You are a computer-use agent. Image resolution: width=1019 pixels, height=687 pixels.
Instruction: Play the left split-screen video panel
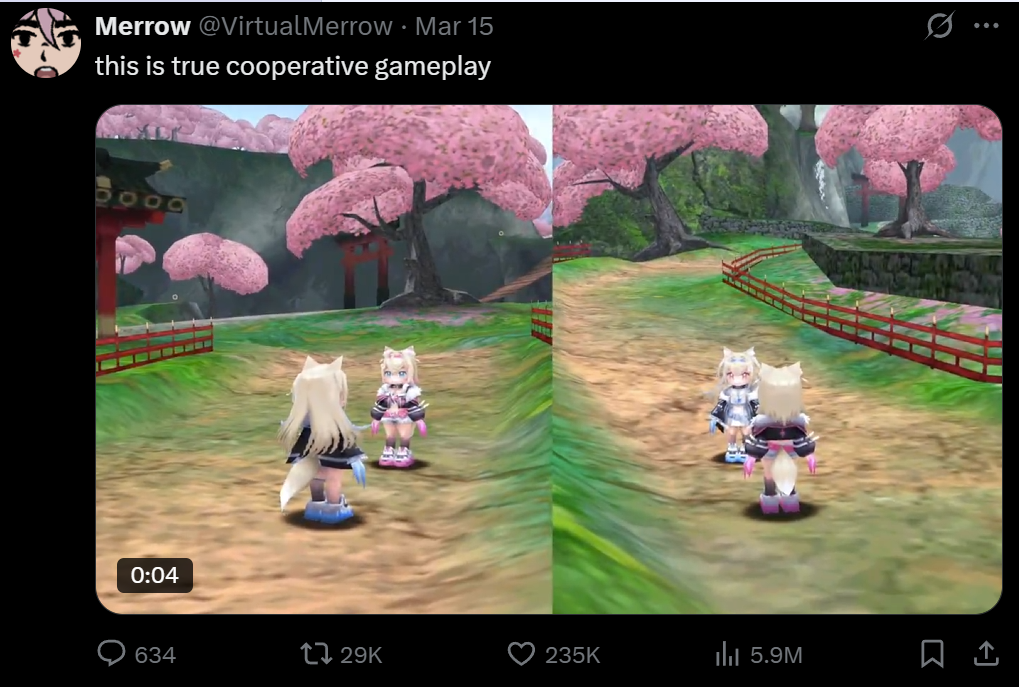324,359
